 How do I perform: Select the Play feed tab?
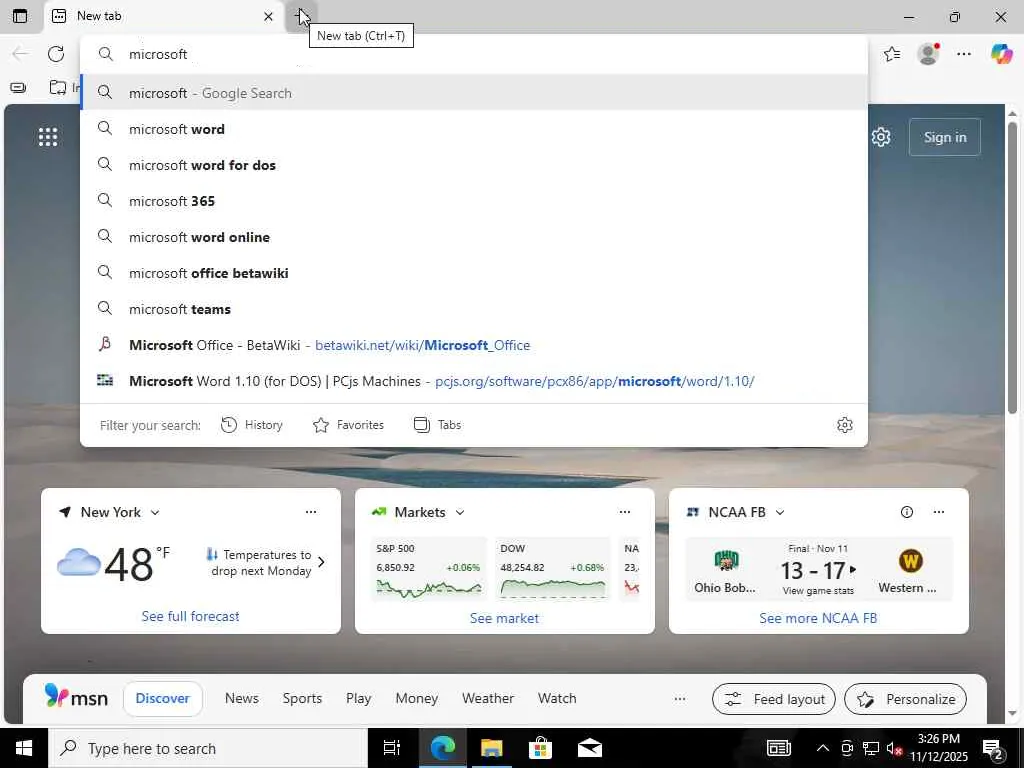point(359,699)
